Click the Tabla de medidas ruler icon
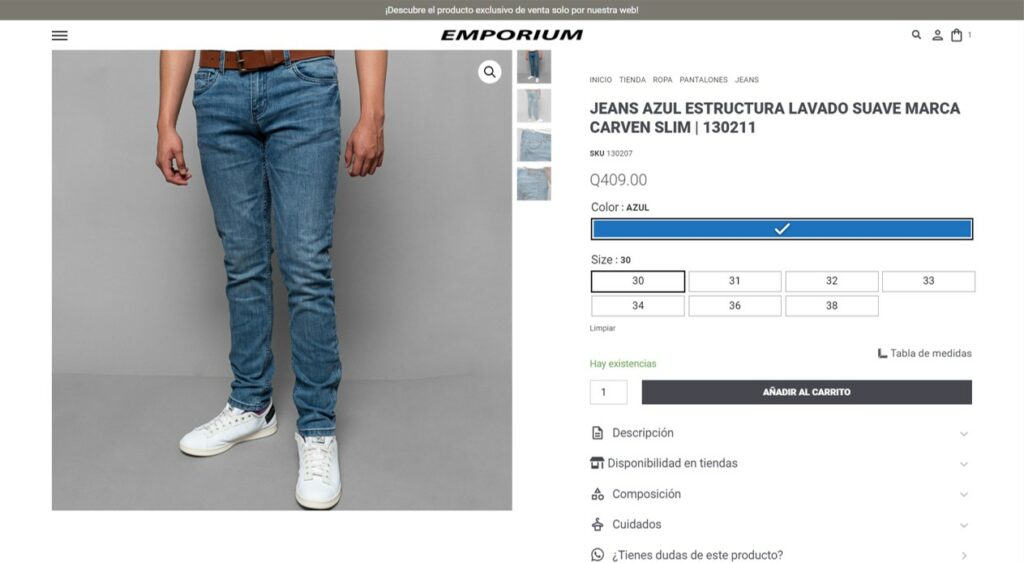The height and width of the screenshot is (563, 1024). point(882,353)
